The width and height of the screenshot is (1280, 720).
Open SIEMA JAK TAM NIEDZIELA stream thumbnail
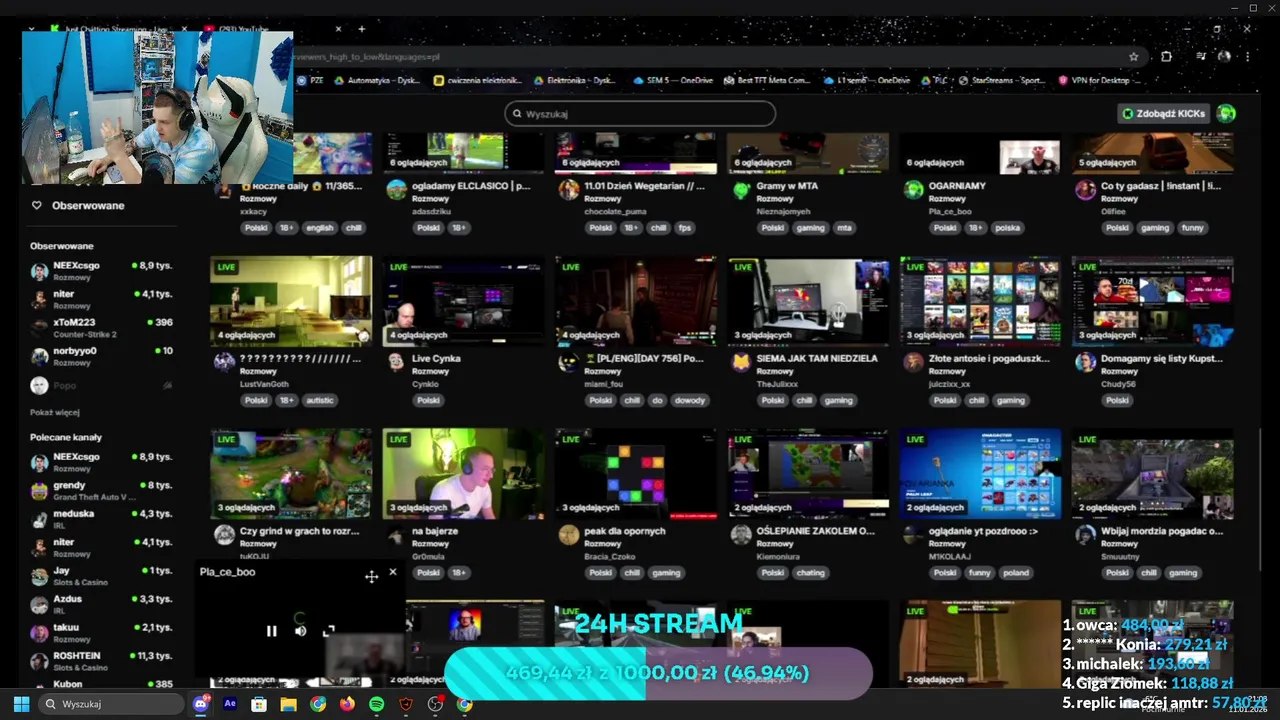click(808, 301)
